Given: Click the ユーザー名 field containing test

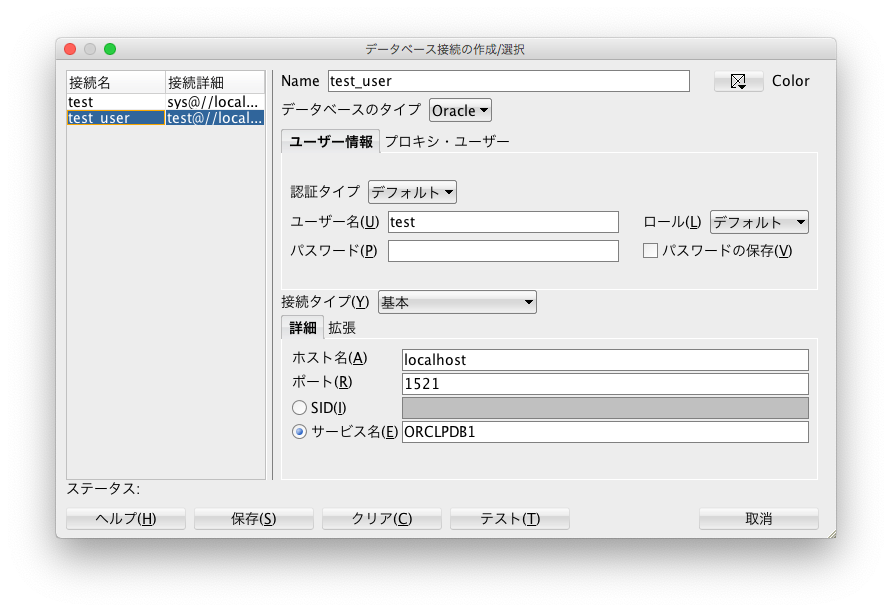Looking at the screenshot, I should (x=503, y=222).
